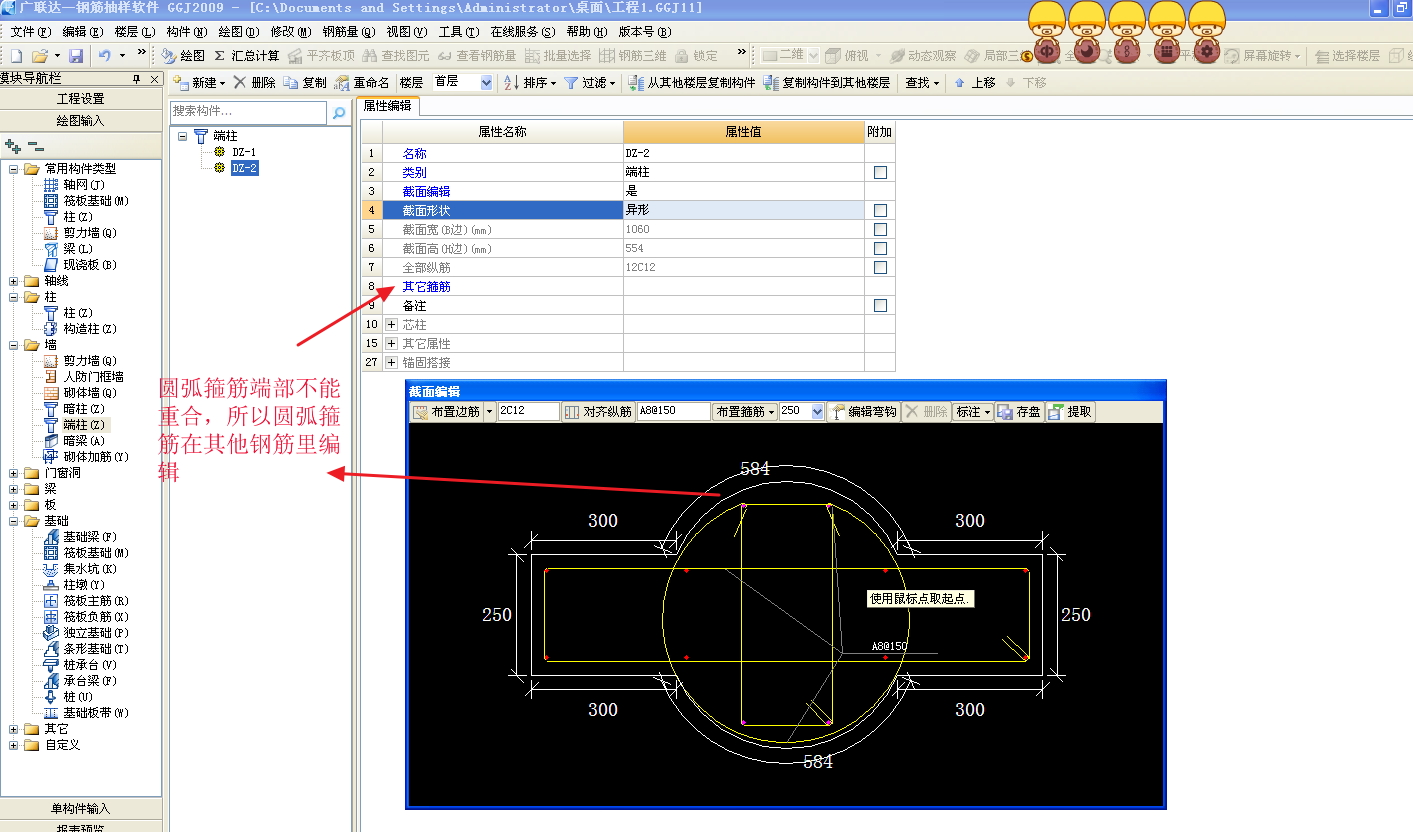Select 端柱(Z) in the wall navigation list
The width and height of the screenshot is (1413, 832).
pos(84,425)
